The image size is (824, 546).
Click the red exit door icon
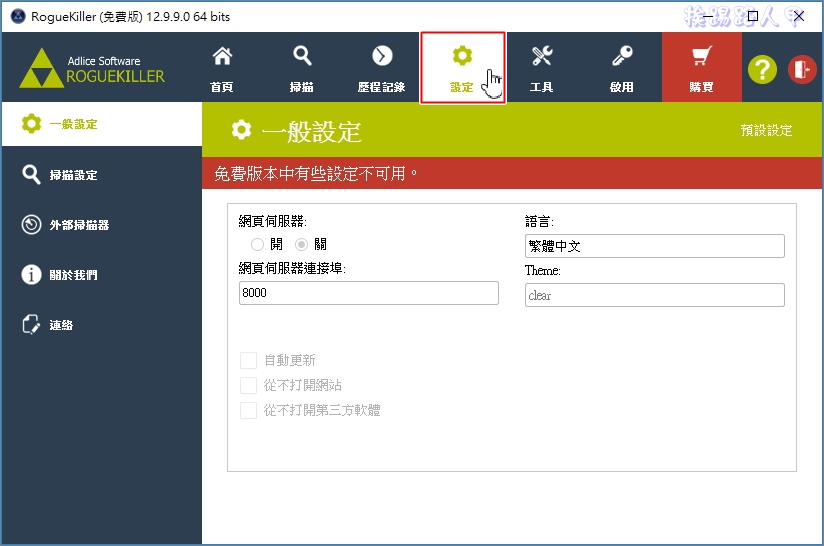[x=802, y=69]
